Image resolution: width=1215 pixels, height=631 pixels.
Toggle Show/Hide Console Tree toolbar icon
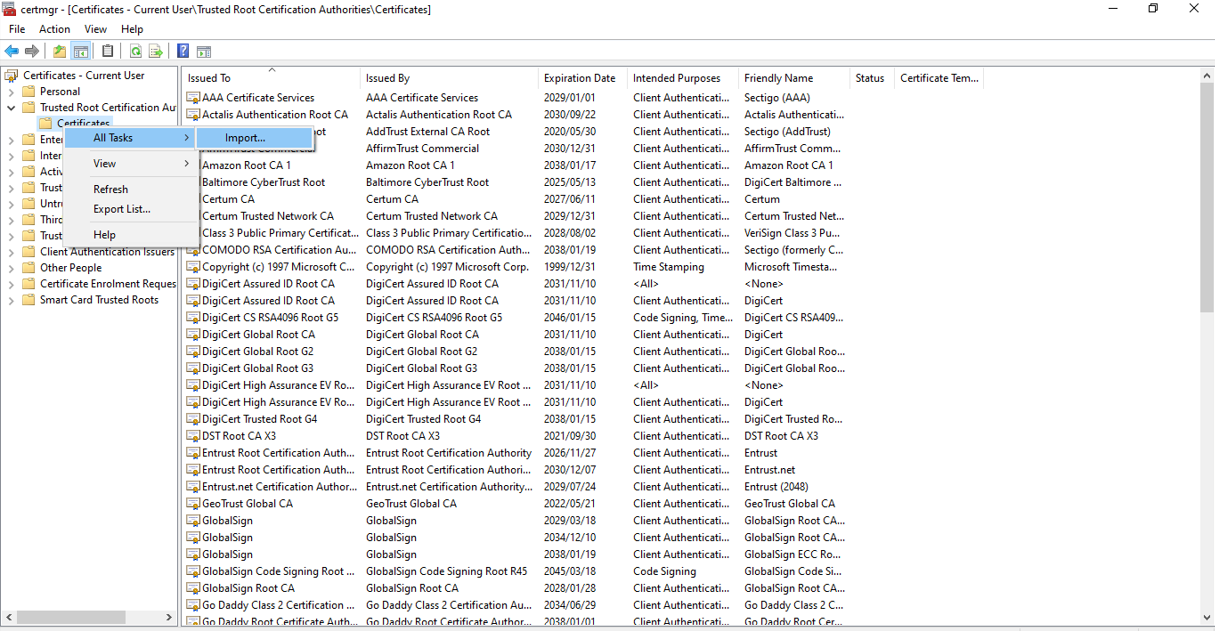[81, 51]
